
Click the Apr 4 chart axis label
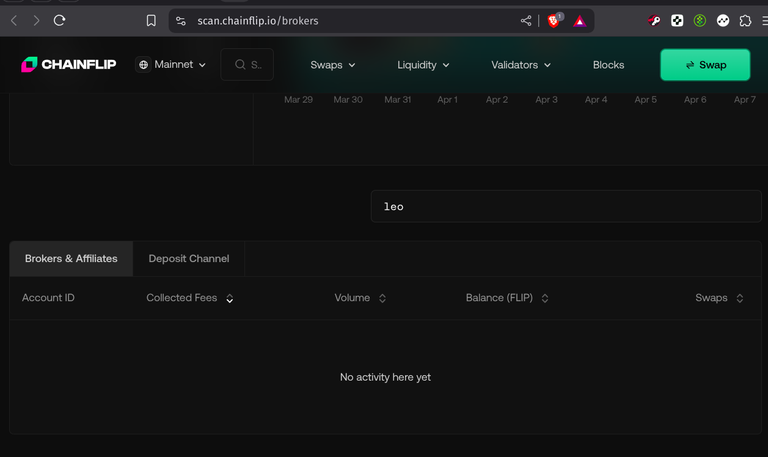coord(596,99)
